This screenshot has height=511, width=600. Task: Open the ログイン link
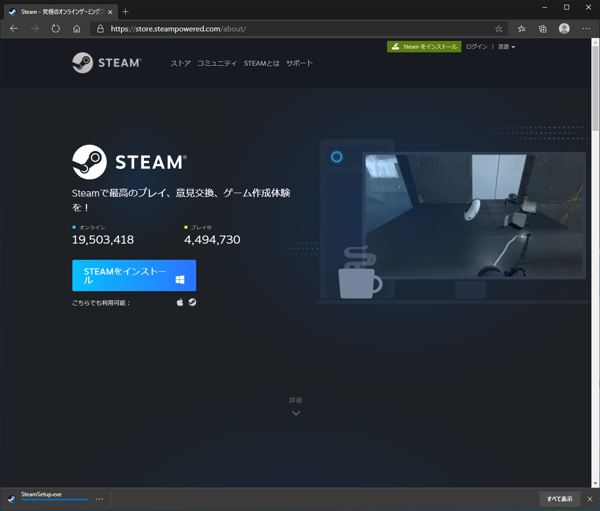pos(476,47)
